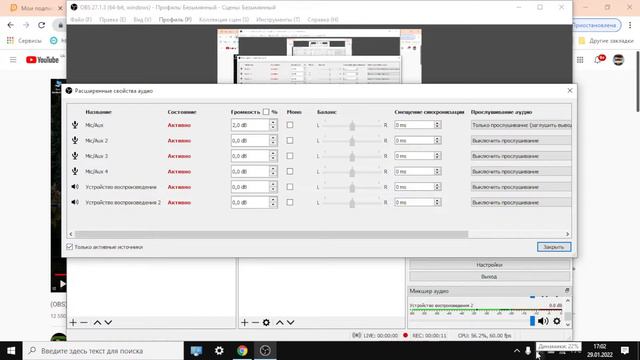Image resolution: width=640 pixels, height=360 pixels.
Task: Open Windows Settings from taskbar
Action: tap(219, 351)
